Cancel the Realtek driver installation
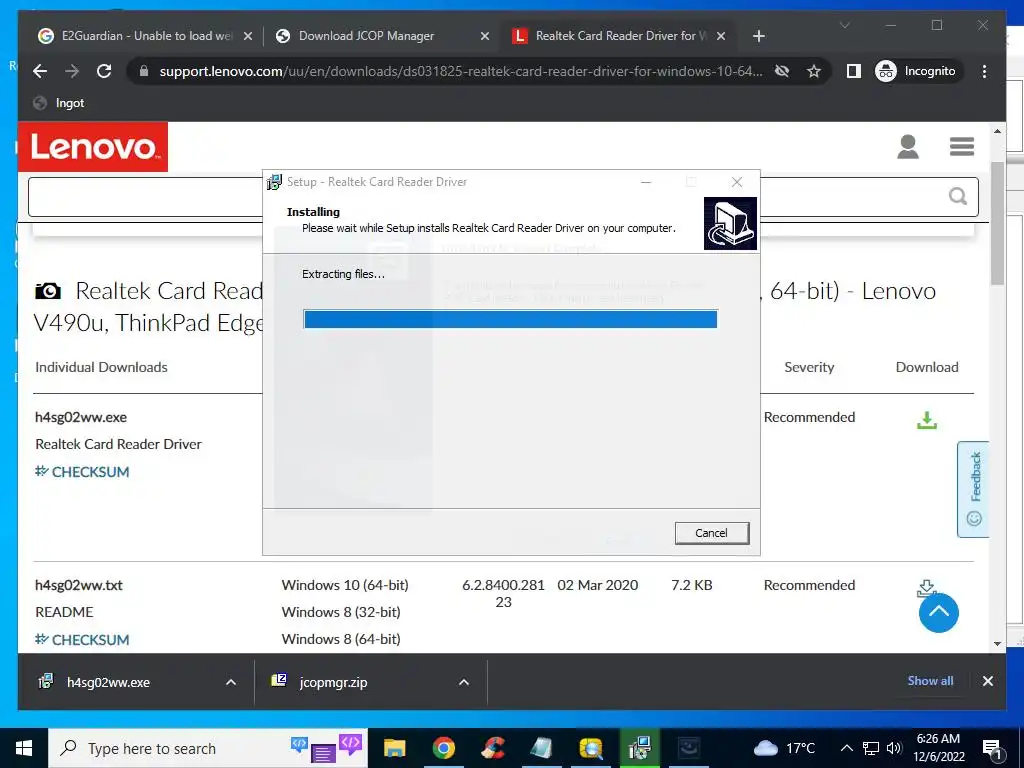 (711, 533)
